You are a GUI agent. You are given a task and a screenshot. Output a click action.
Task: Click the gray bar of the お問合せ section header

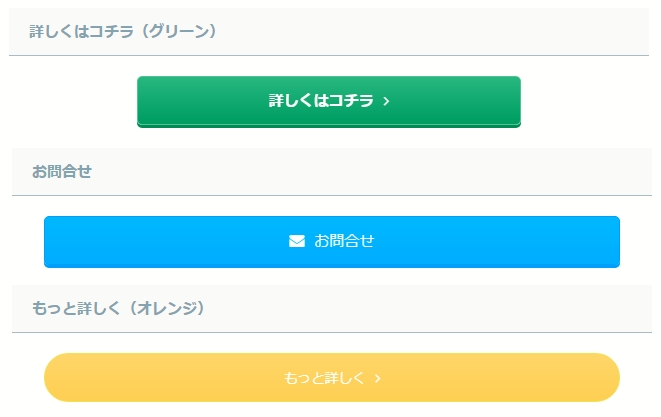(400, 171)
